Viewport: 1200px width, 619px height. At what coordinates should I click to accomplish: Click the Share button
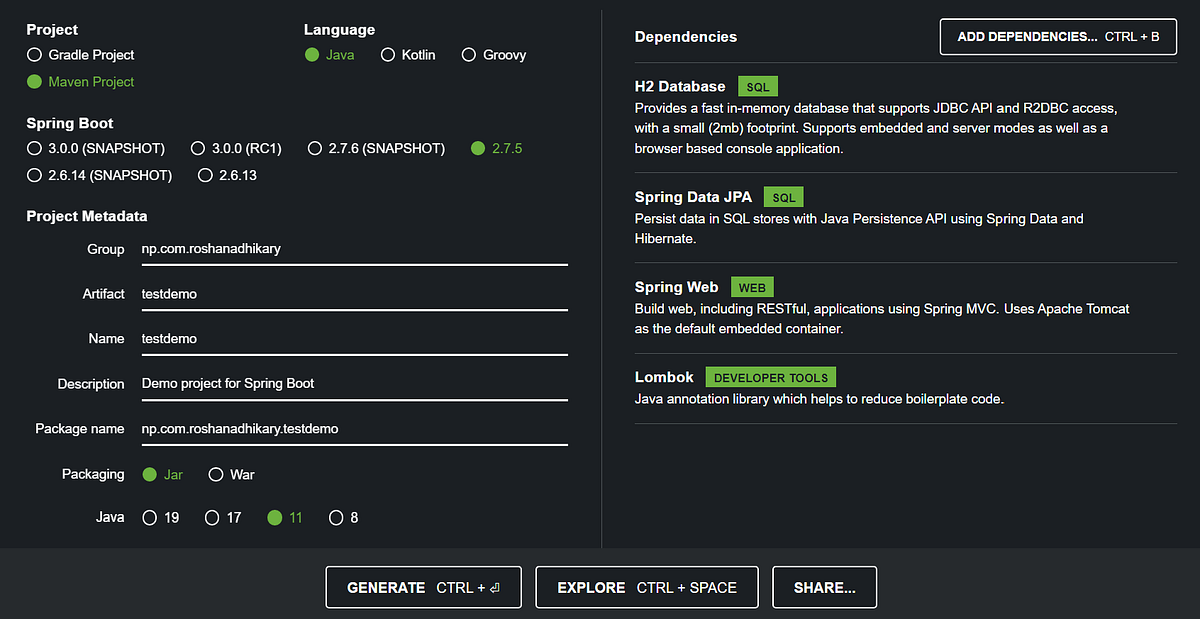coord(825,588)
